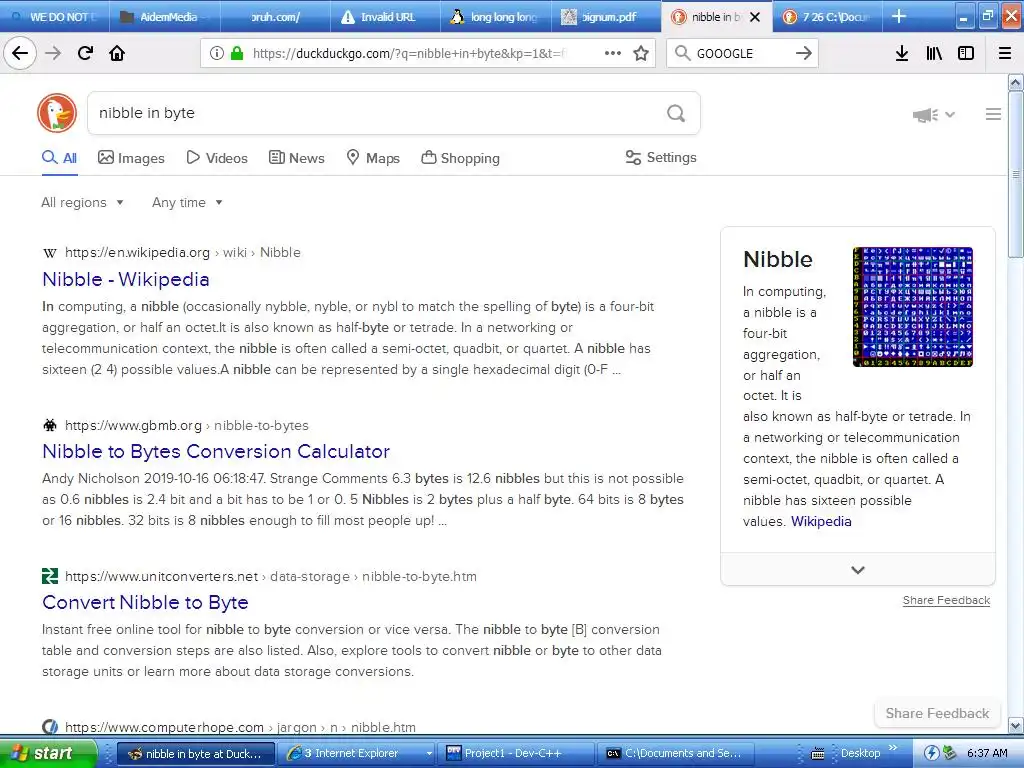Image resolution: width=1024 pixels, height=768 pixels.
Task: Click the forward navigation arrow
Action: (53, 53)
